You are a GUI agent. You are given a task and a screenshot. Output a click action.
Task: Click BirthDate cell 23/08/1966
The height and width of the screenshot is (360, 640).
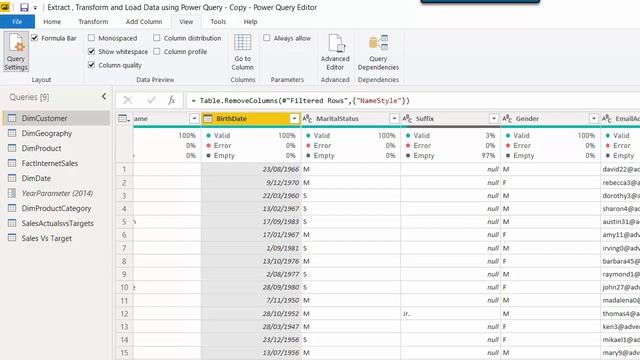coord(251,169)
